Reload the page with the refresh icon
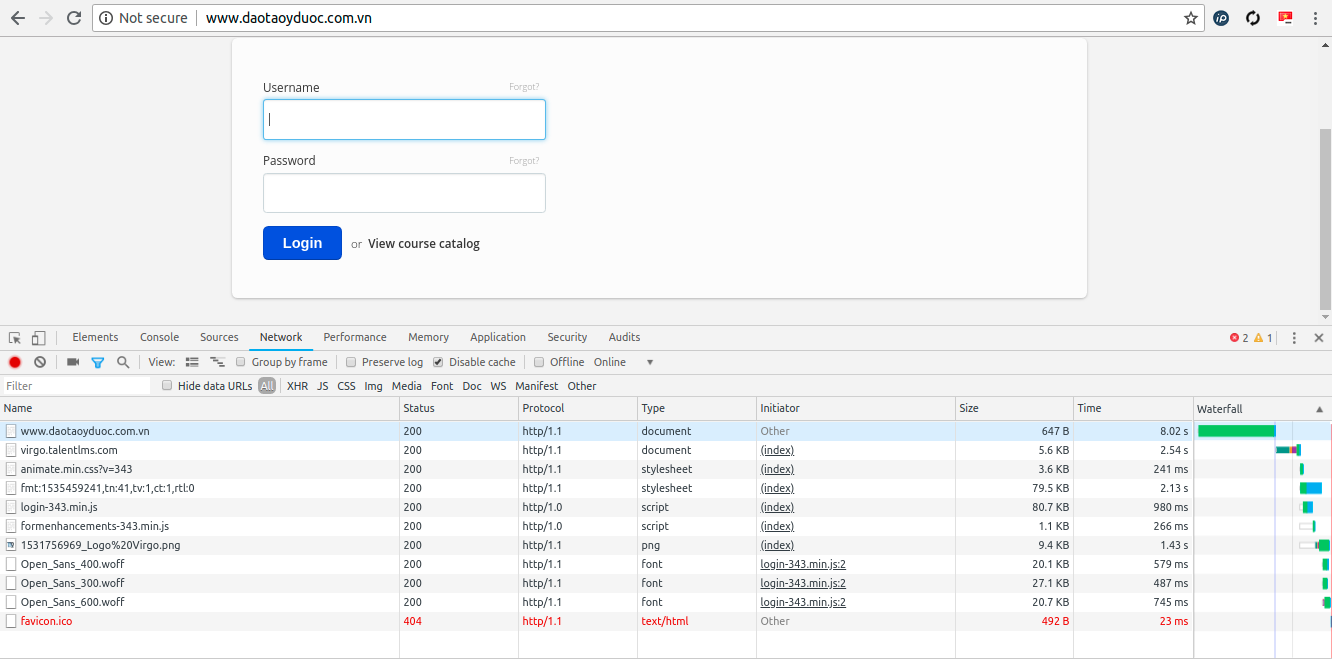 [x=74, y=18]
